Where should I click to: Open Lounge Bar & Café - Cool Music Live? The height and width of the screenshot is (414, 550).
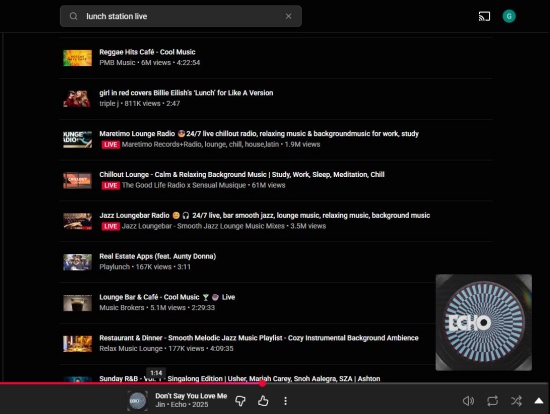(x=167, y=297)
